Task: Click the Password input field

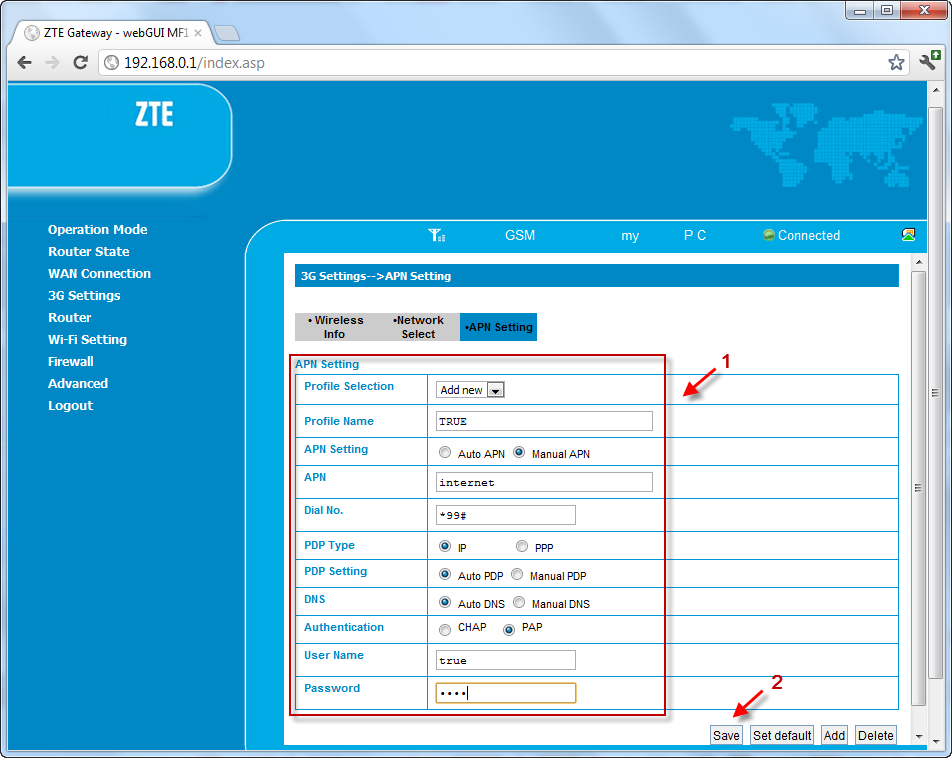Action: [506, 693]
